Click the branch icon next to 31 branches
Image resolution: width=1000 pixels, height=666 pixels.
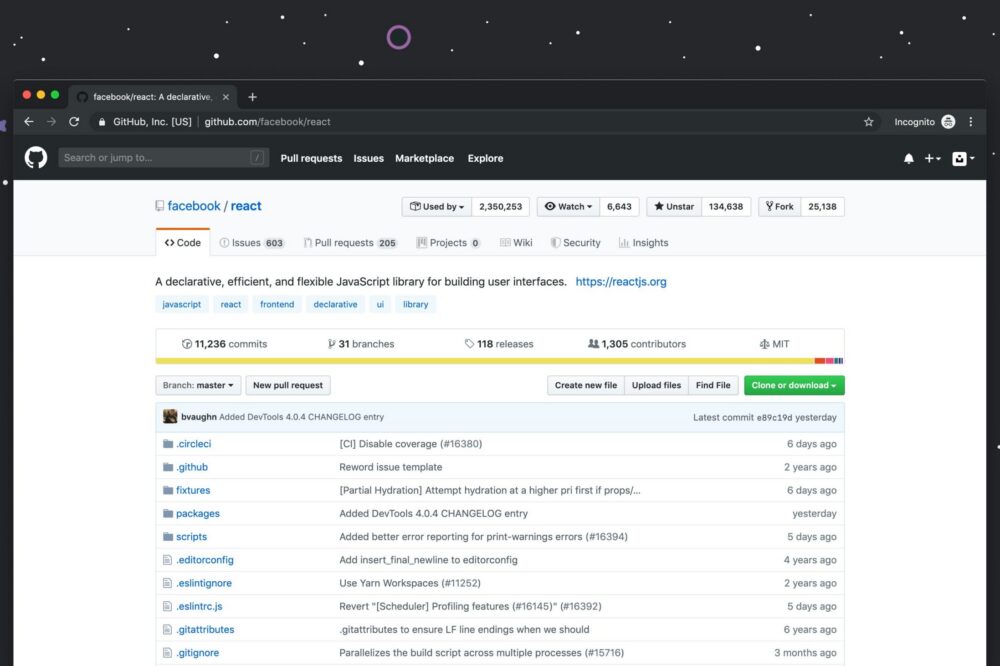pos(331,342)
